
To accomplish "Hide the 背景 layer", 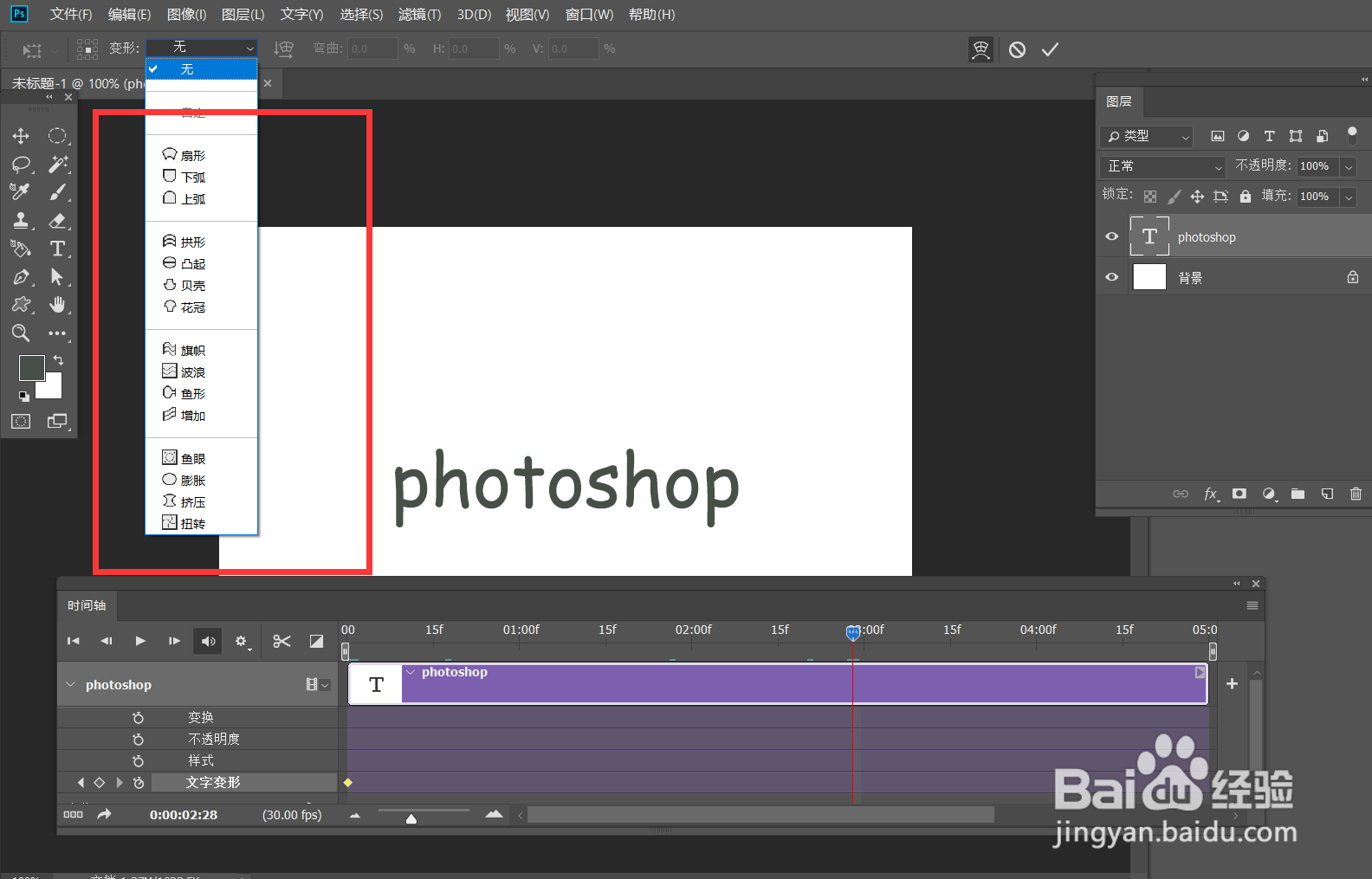I will click(1112, 277).
